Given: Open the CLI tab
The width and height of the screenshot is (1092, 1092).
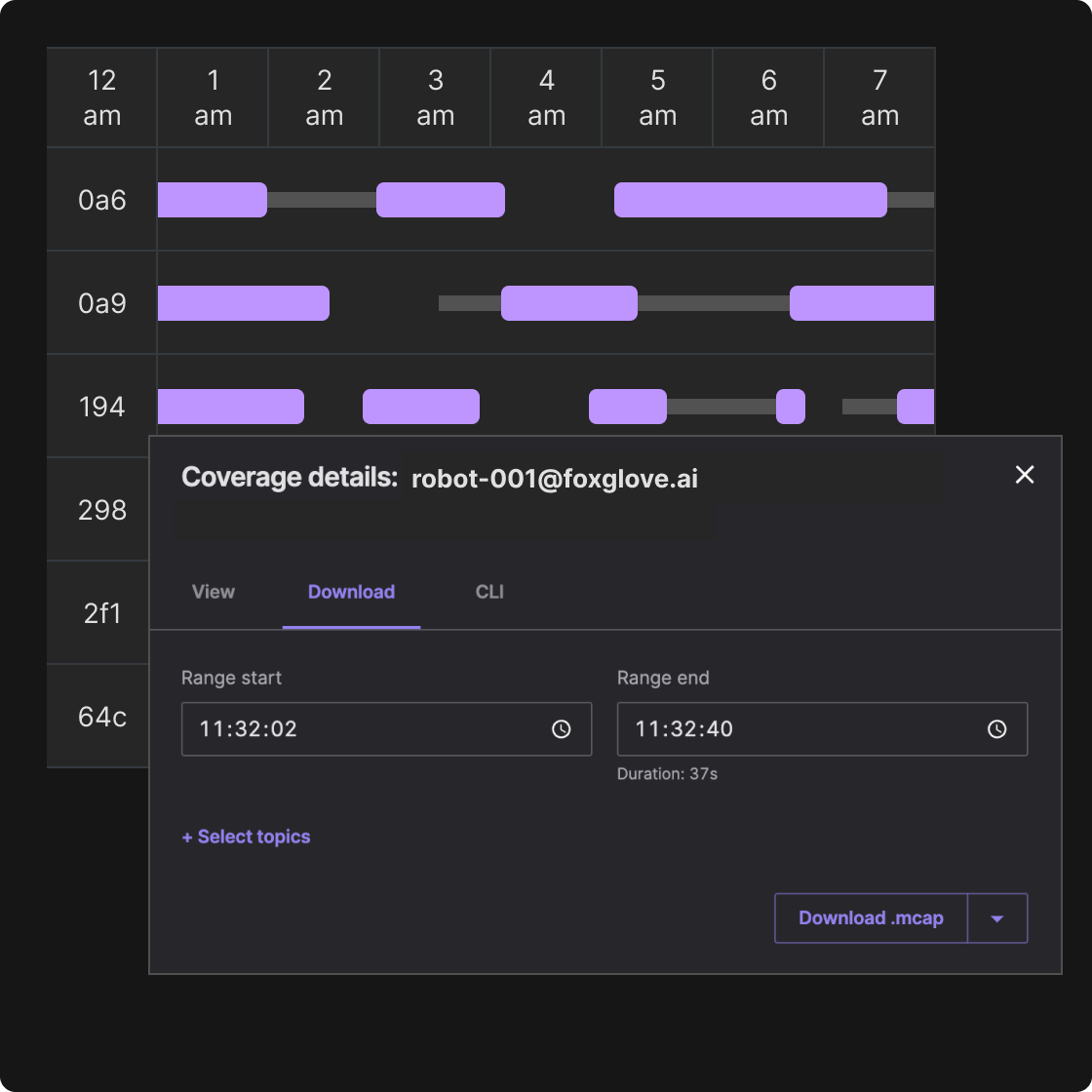Looking at the screenshot, I should tap(489, 592).
